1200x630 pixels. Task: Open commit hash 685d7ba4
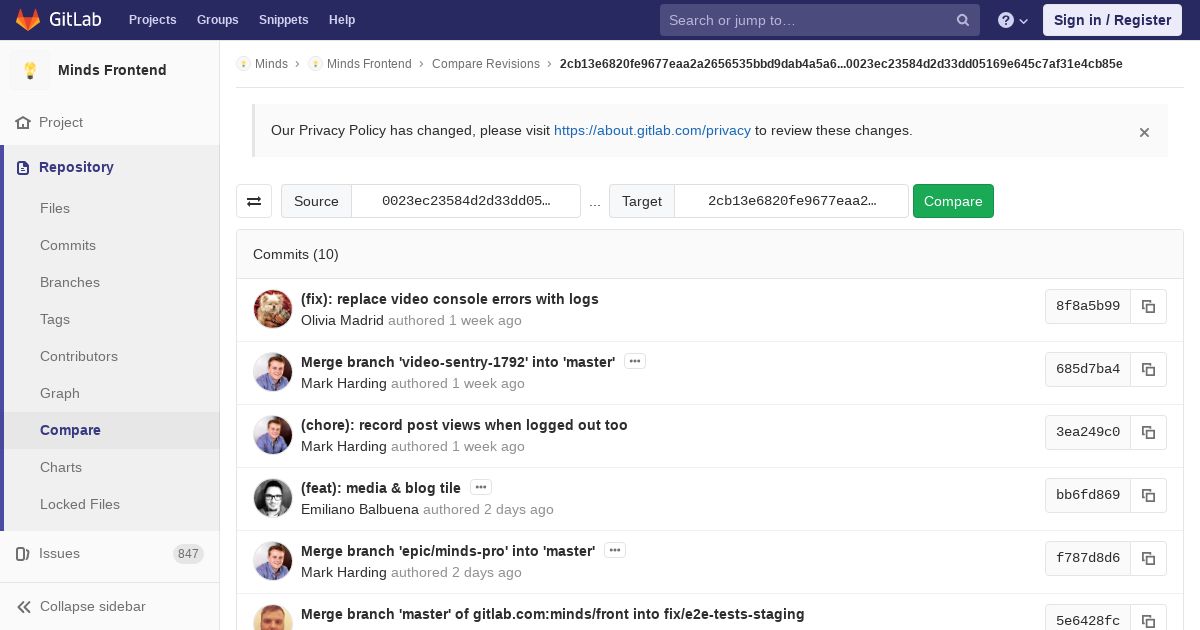(x=1088, y=369)
